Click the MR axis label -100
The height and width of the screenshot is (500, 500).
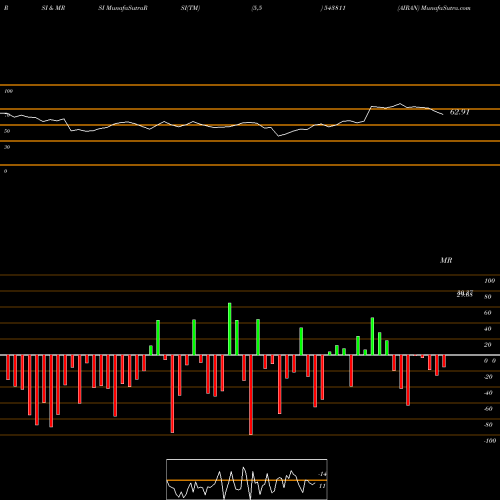click(x=490, y=441)
